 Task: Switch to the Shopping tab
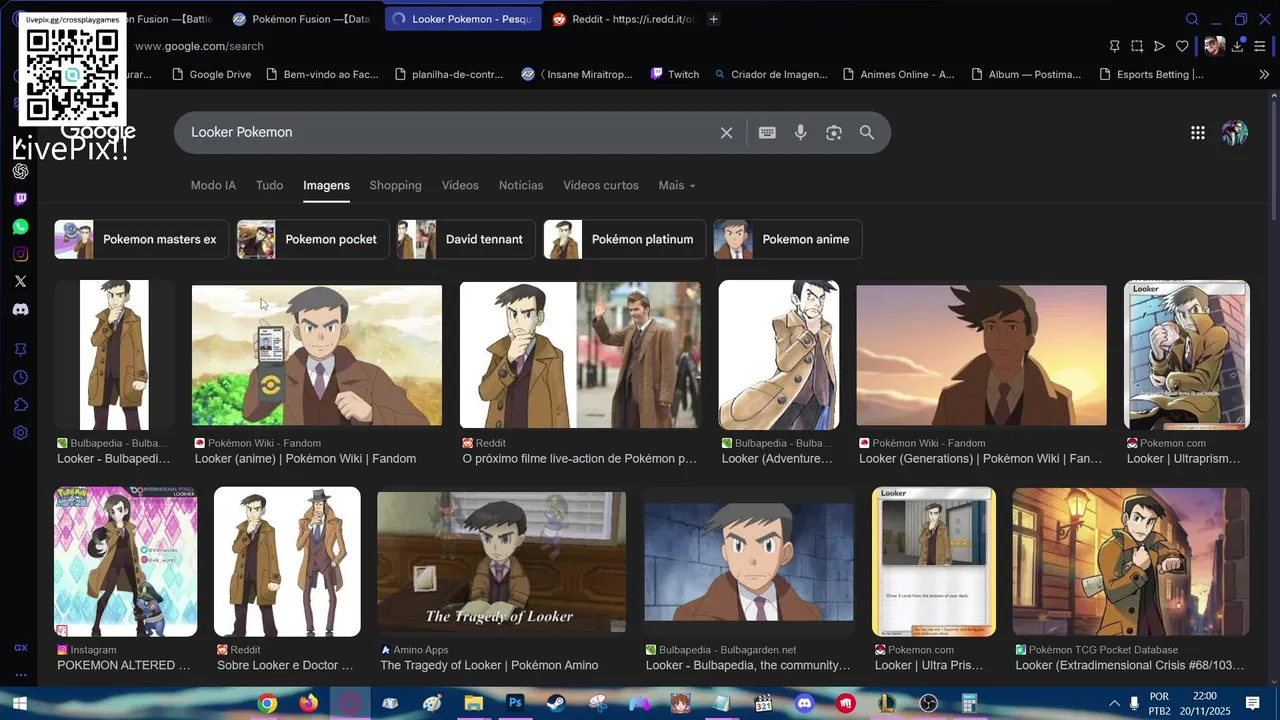395,185
